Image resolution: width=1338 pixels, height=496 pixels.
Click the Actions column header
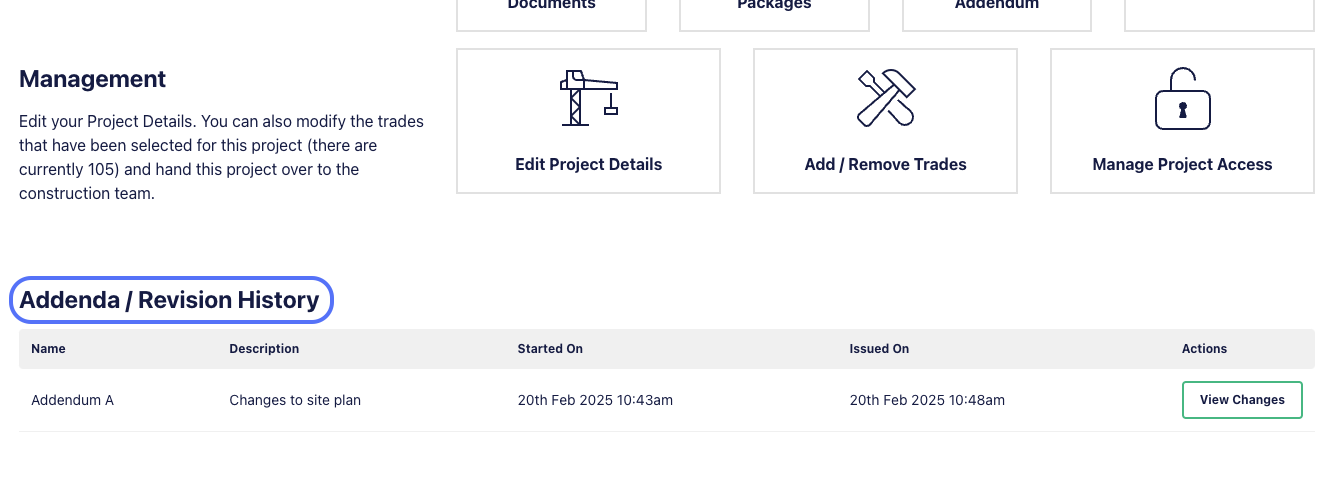click(x=1204, y=349)
